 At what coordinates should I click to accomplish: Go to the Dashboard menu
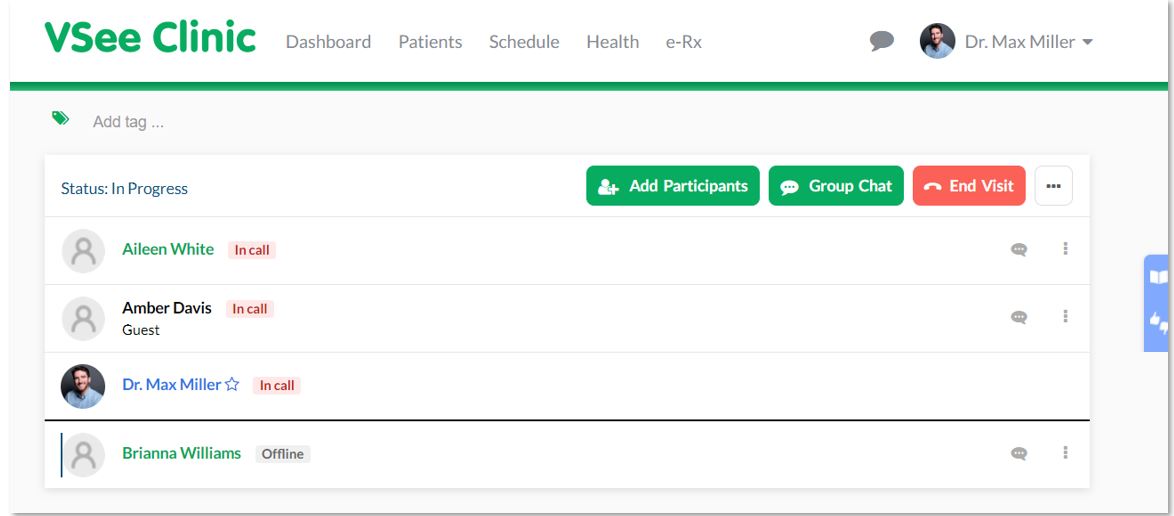(329, 42)
